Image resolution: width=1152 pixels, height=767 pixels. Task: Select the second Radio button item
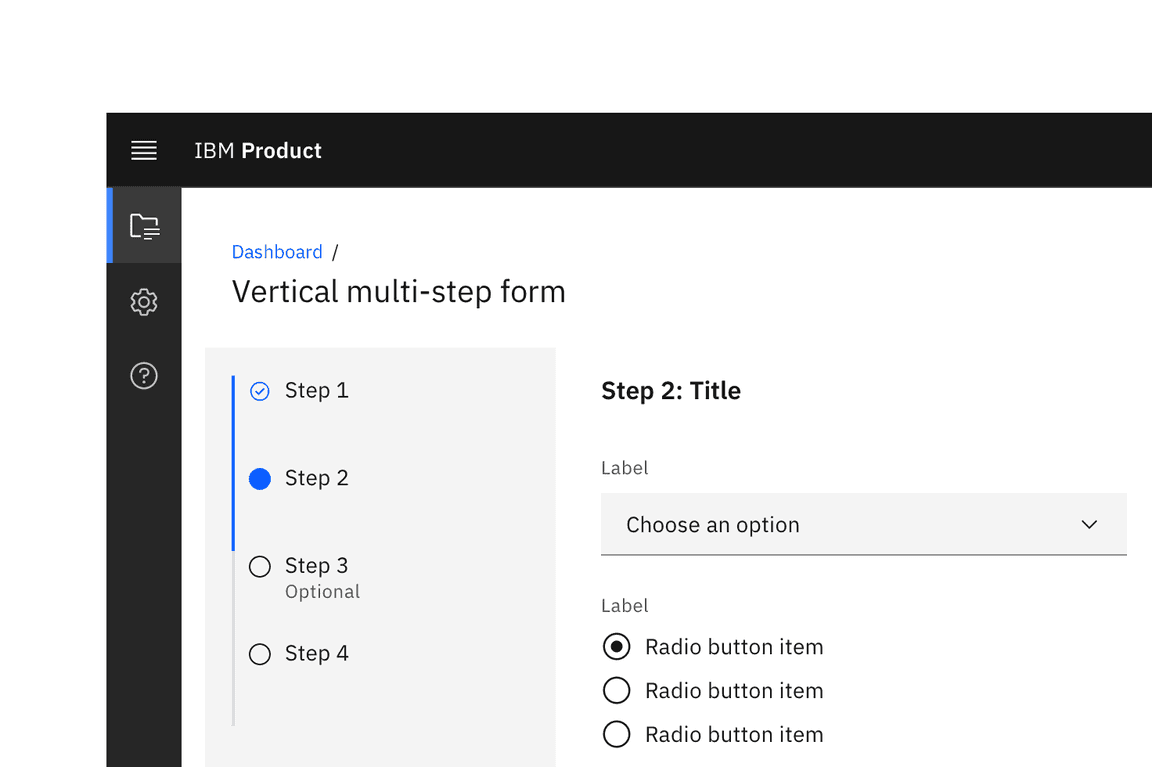617,690
